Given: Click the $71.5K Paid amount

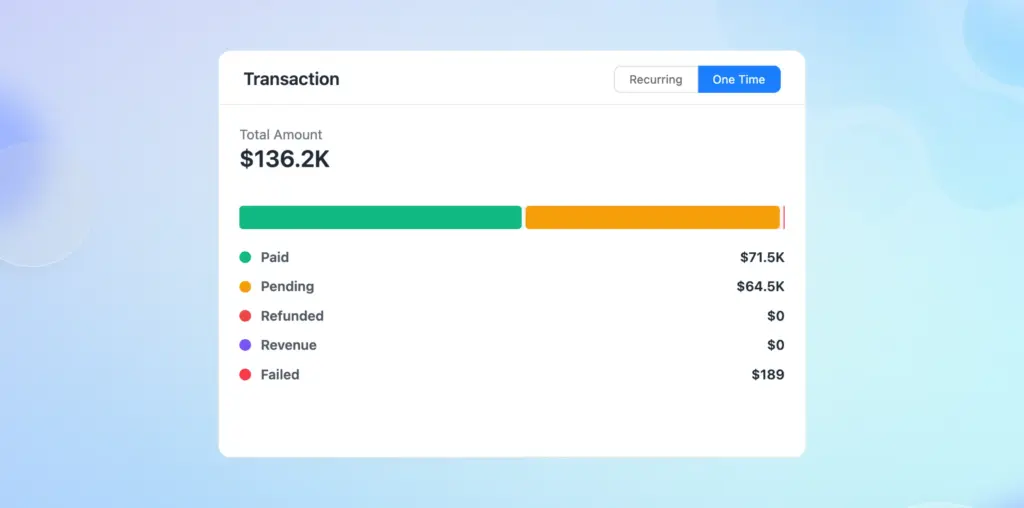Looking at the screenshot, I should [762, 257].
